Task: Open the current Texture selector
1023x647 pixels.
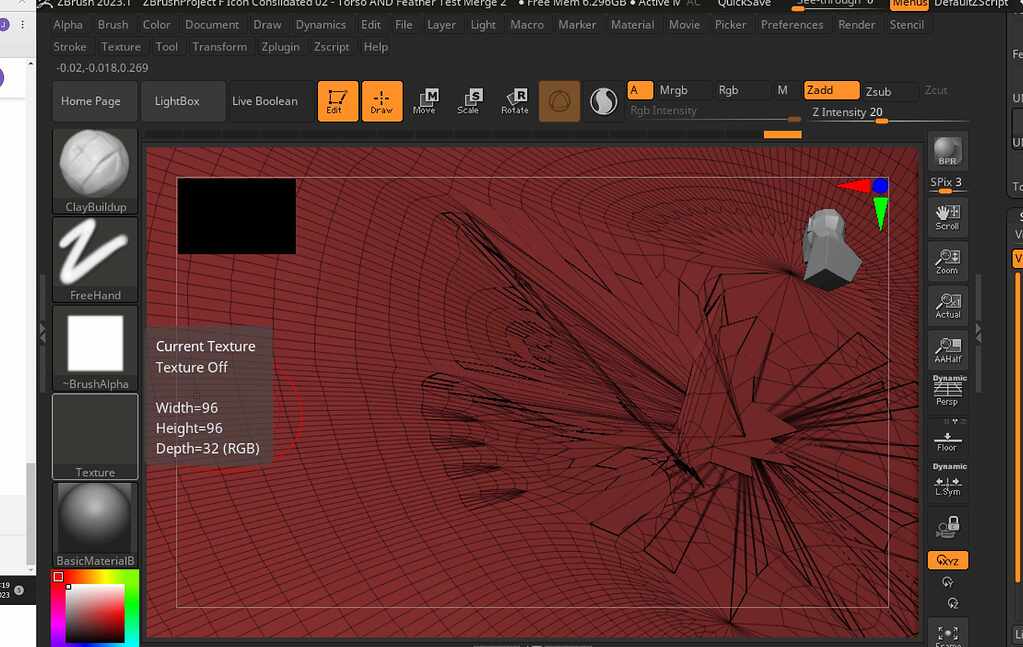Action: (94, 436)
